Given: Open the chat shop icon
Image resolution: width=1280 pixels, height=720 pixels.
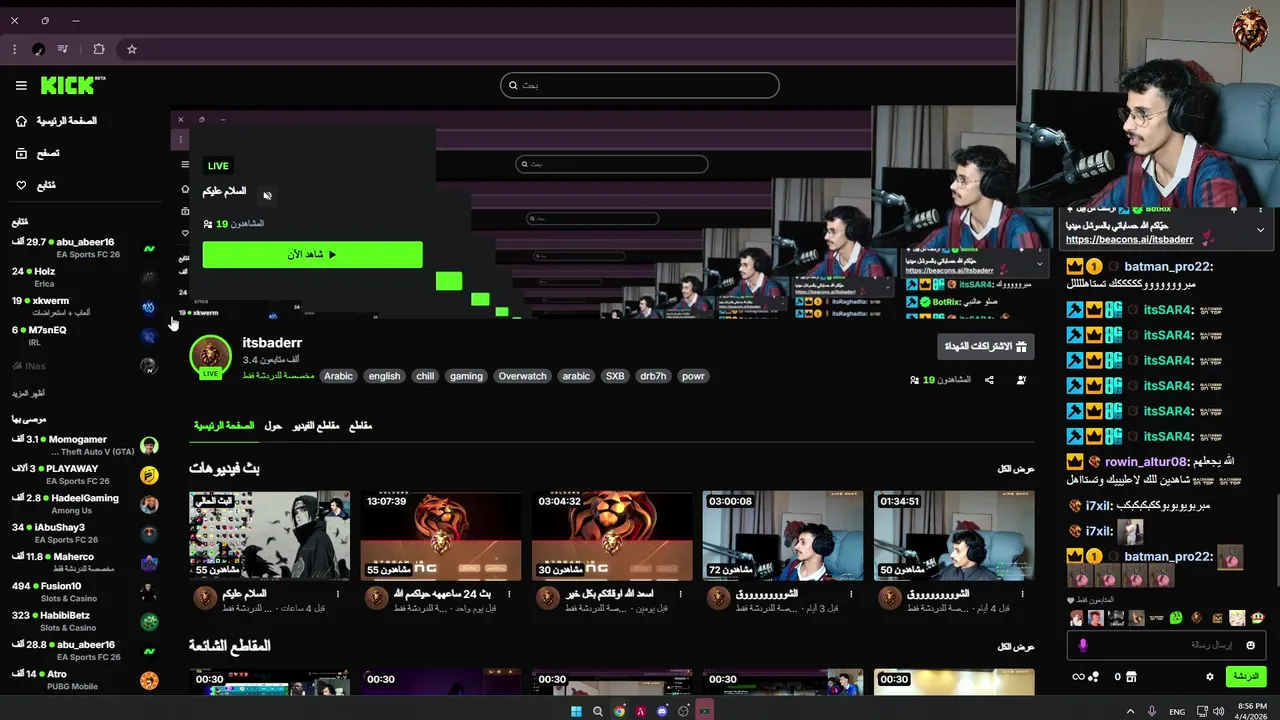Looking at the screenshot, I should click(x=1131, y=677).
